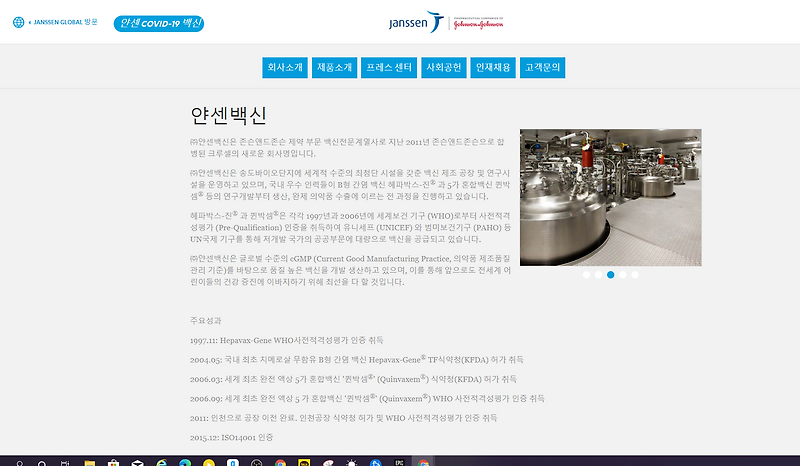Open the JANSSEN GLOBAL 방문 link
800x466 pixels.
click(65, 22)
